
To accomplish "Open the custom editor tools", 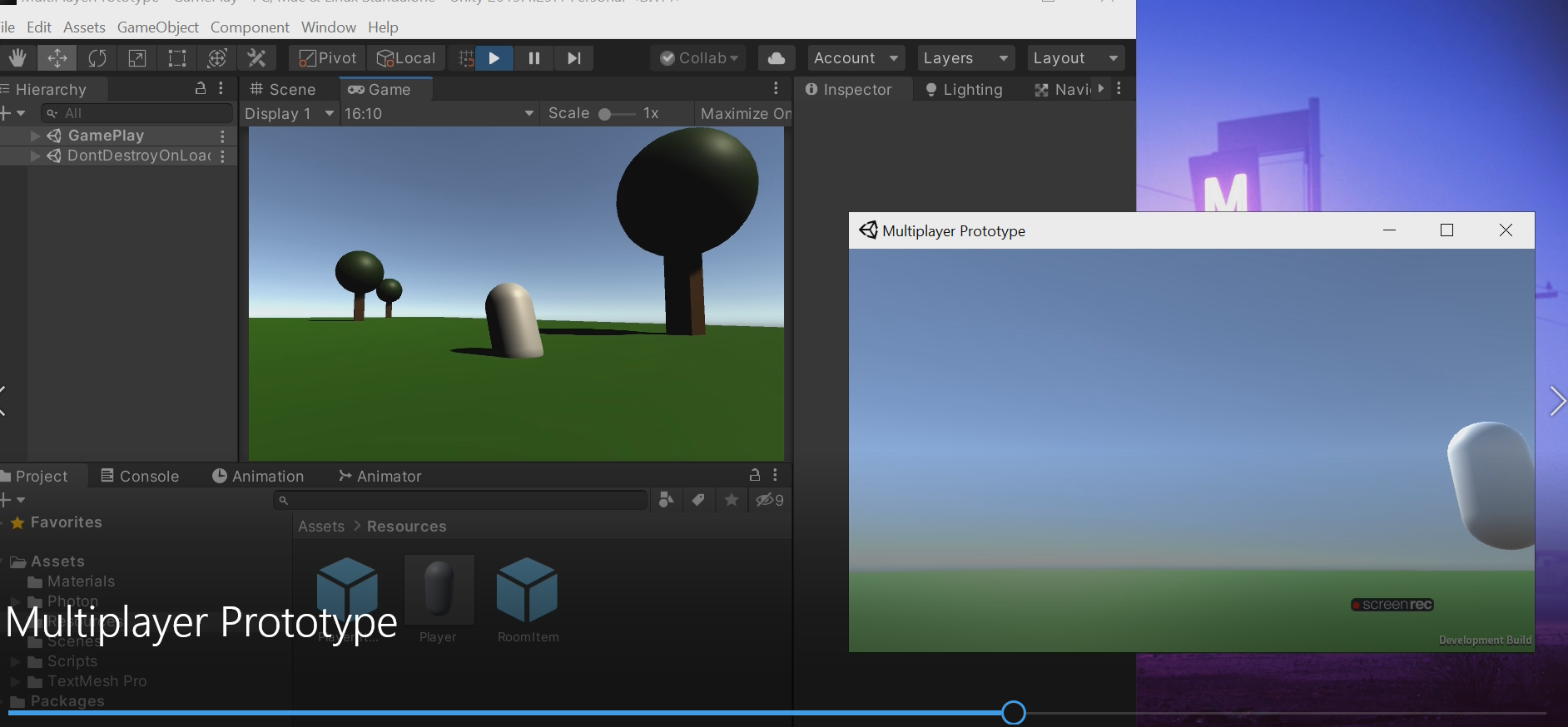I will [x=256, y=58].
